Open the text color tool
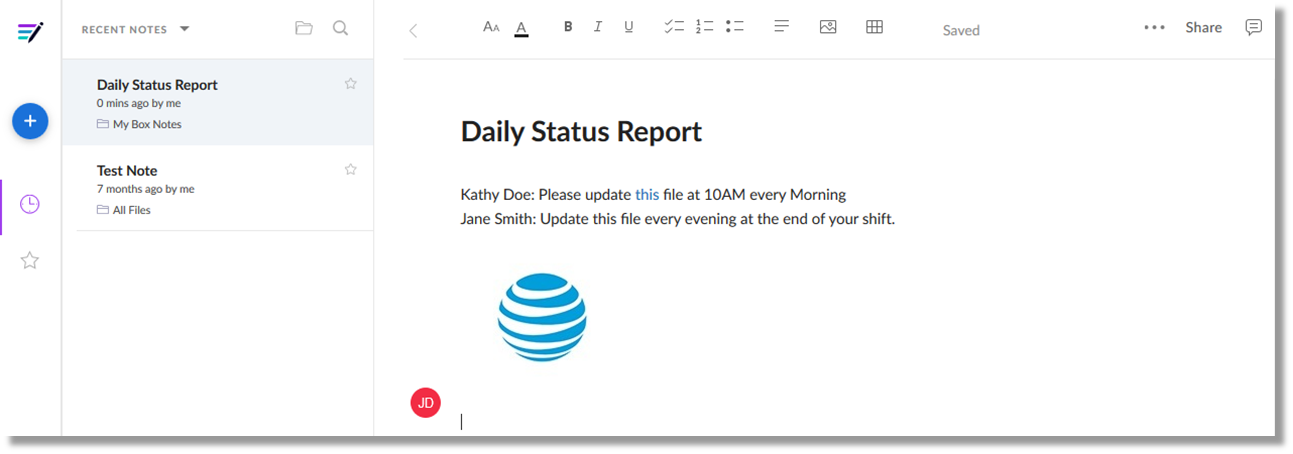The width and height of the screenshot is (1293, 454). (x=521, y=28)
